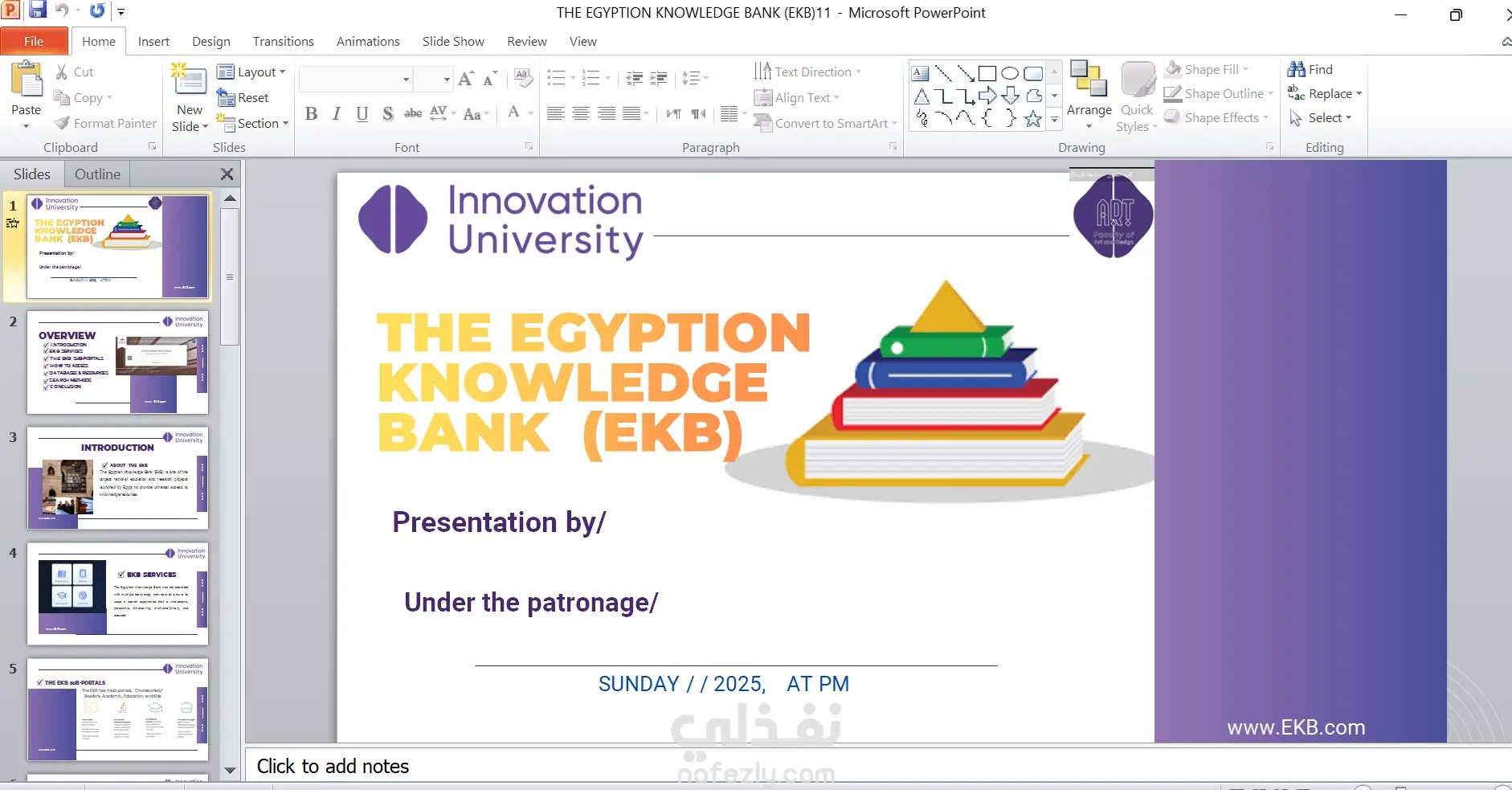Launch the Paragraph dialog box
The height and width of the screenshot is (790, 1512).
893,146
